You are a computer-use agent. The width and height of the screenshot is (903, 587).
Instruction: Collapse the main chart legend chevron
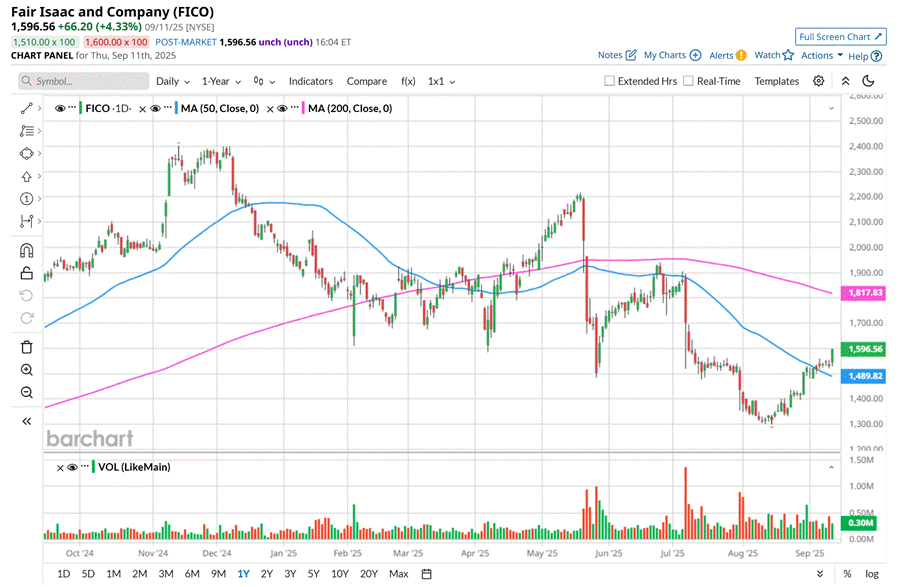click(x=831, y=108)
